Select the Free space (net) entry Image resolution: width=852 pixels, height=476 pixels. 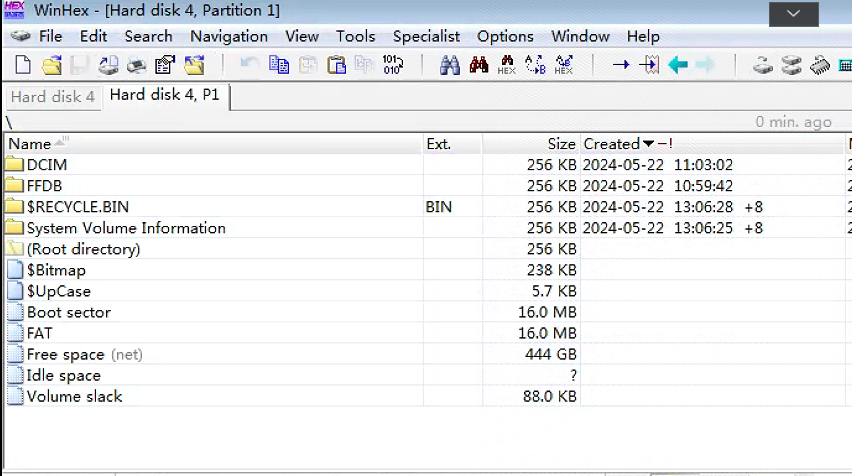84,354
